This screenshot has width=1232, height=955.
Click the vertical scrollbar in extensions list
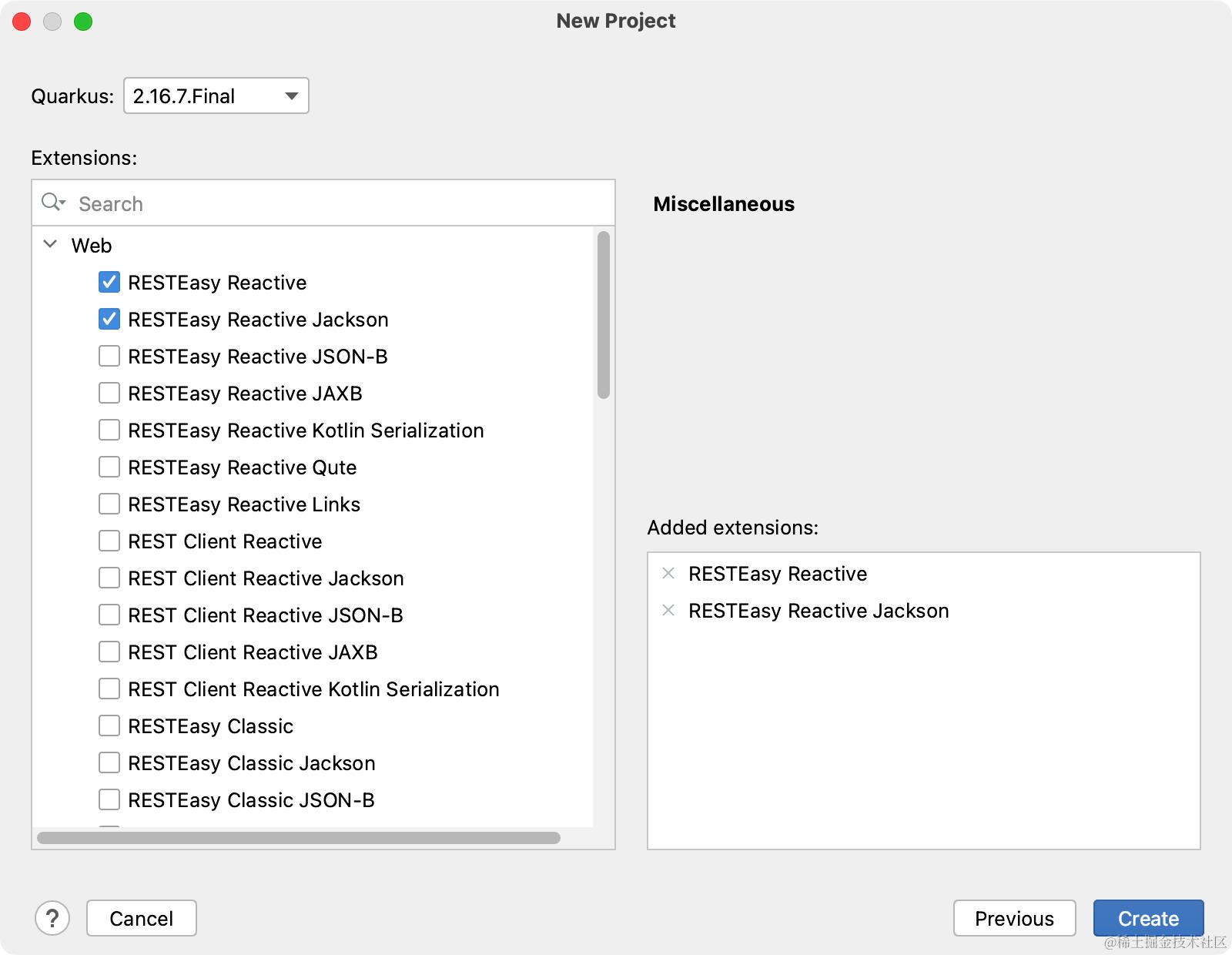(x=604, y=316)
